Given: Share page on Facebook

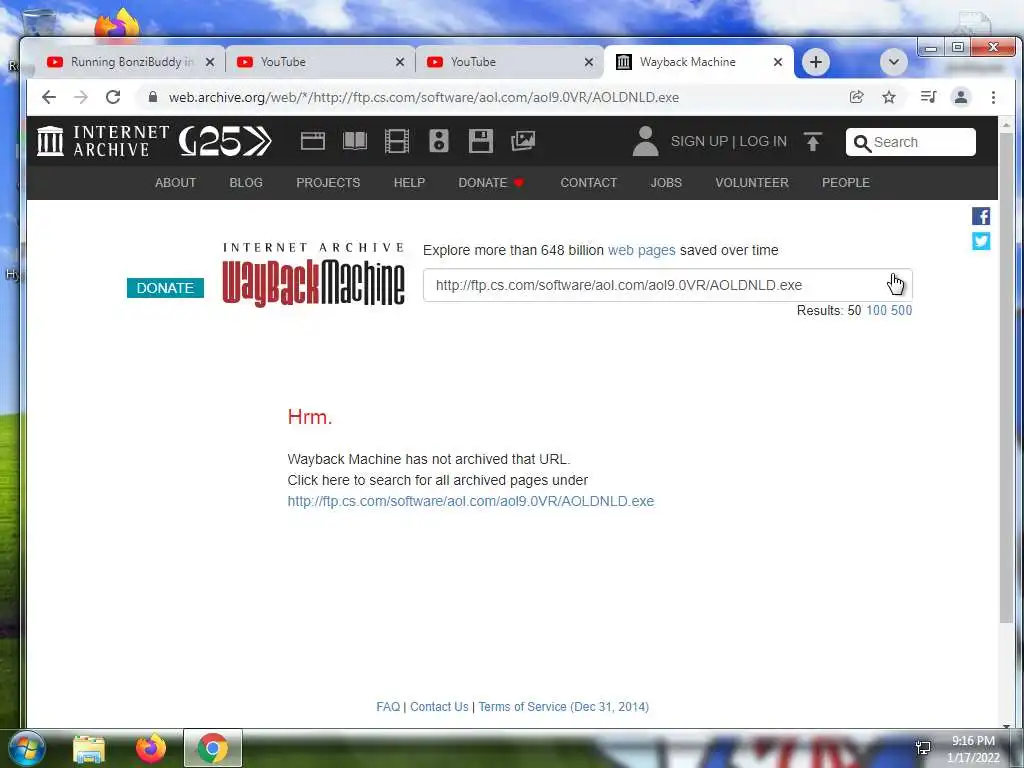Looking at the screenshot, I should point(981,216).
